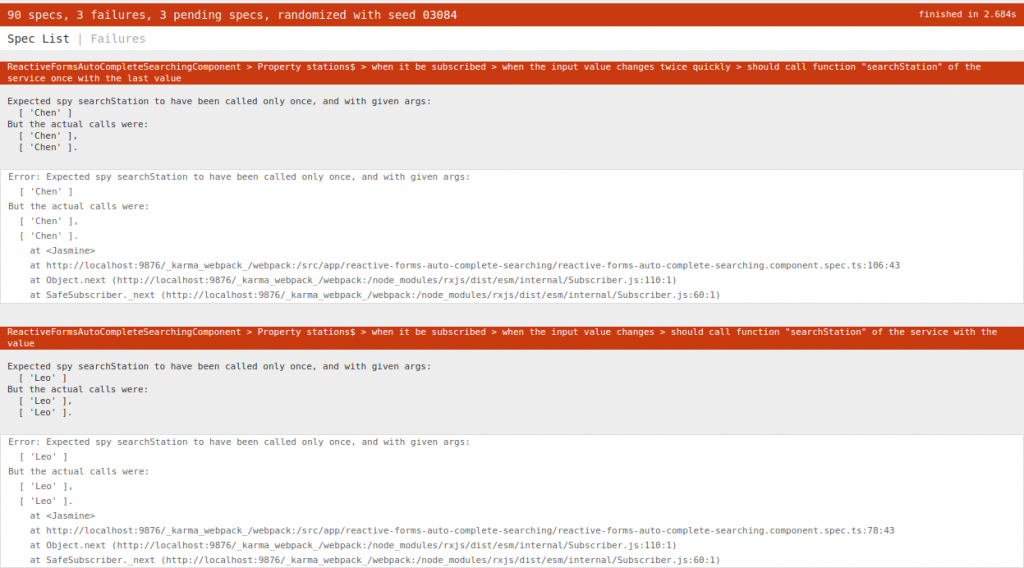Click the SafeSubscriber._next line in second trace

pyautogui.click(x=375, y=560)
